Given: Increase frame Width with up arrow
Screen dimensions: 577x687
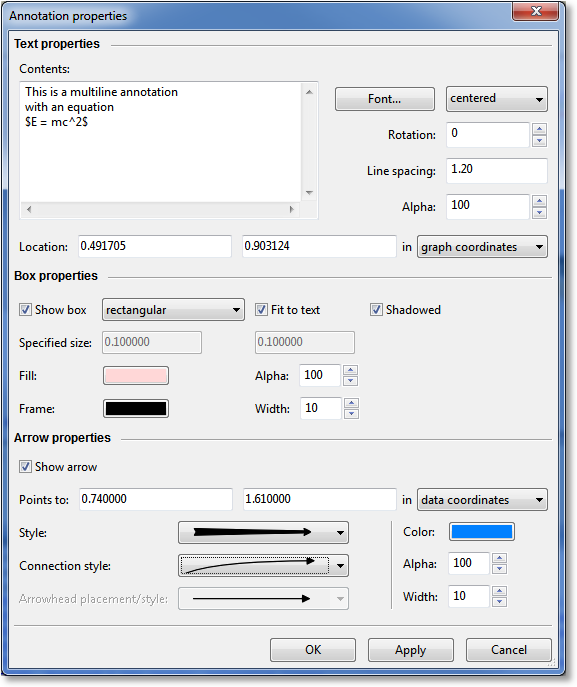Looking at the screenshot, I should 351,403.
